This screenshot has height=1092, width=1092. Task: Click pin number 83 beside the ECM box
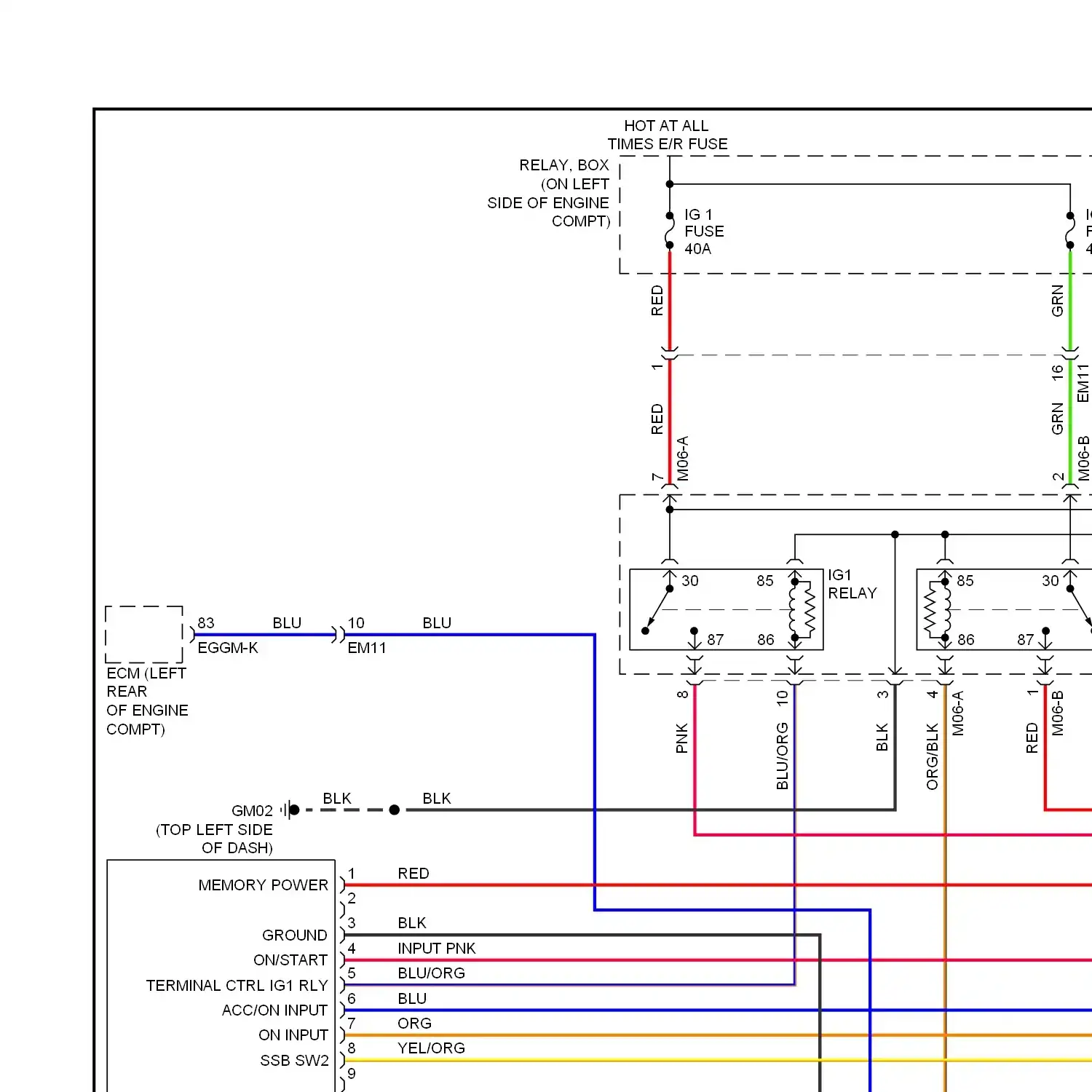(206, 623)
